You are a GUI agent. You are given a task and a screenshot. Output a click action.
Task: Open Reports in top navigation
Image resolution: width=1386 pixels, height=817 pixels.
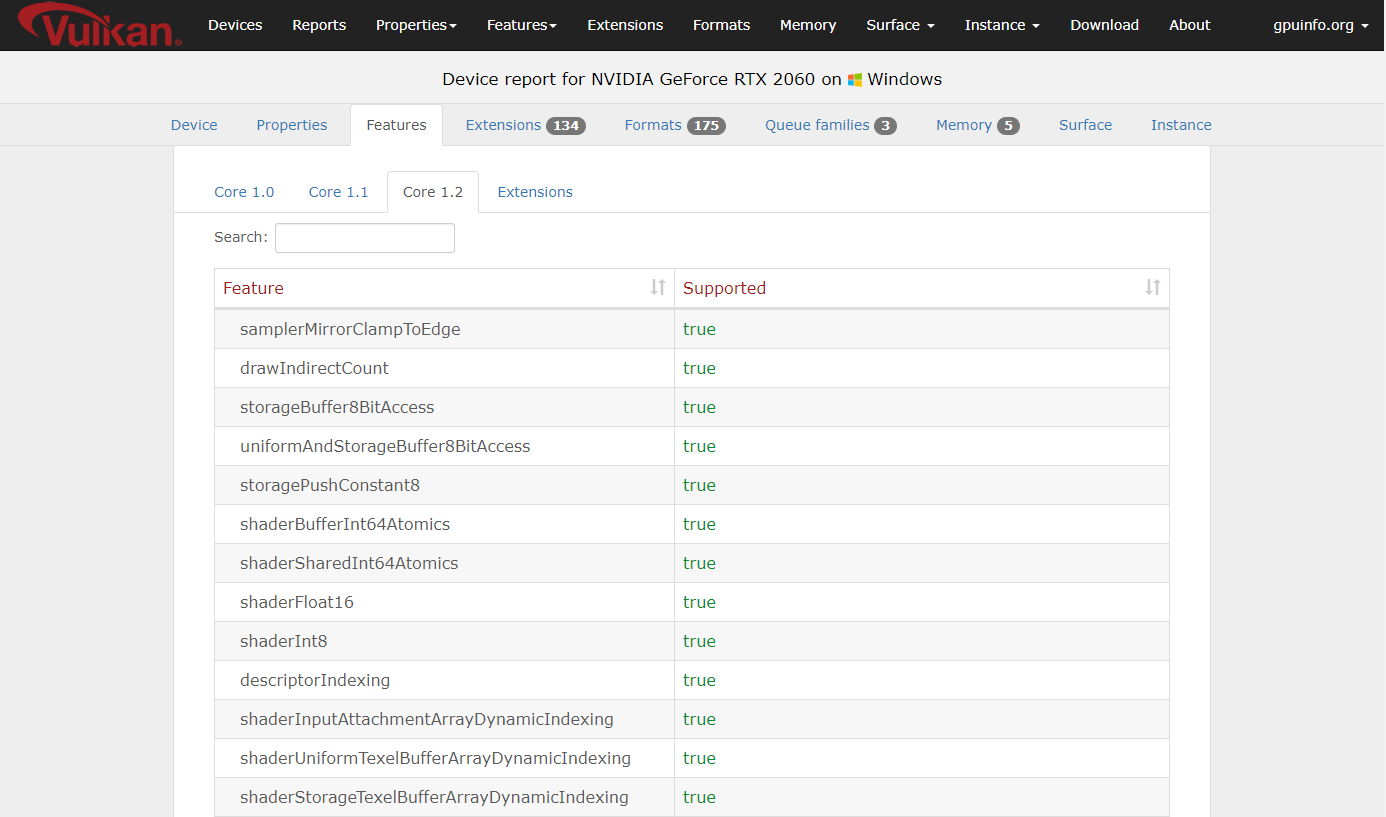pos(319,25)
